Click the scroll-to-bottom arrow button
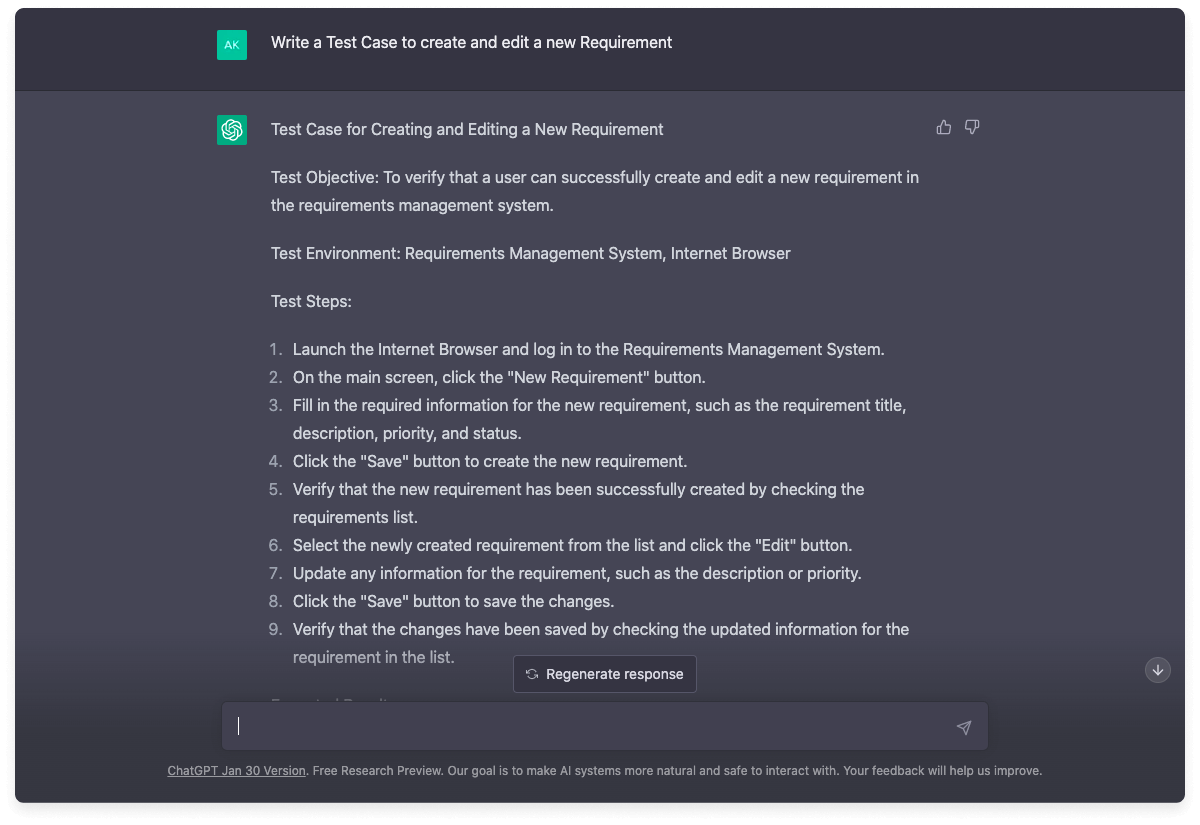Image resolution: width=1200 pixels, height=825 pixels. coord(1158,670)
